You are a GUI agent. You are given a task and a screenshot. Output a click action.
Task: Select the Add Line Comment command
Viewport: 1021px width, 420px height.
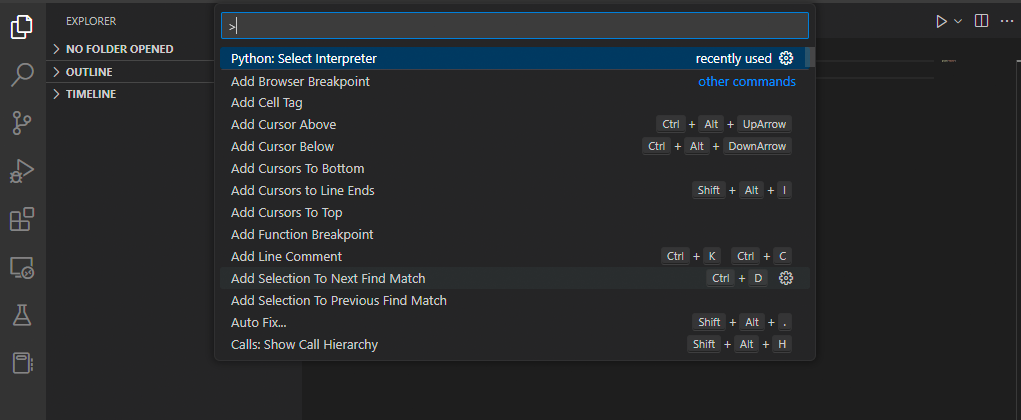[286, 256]
